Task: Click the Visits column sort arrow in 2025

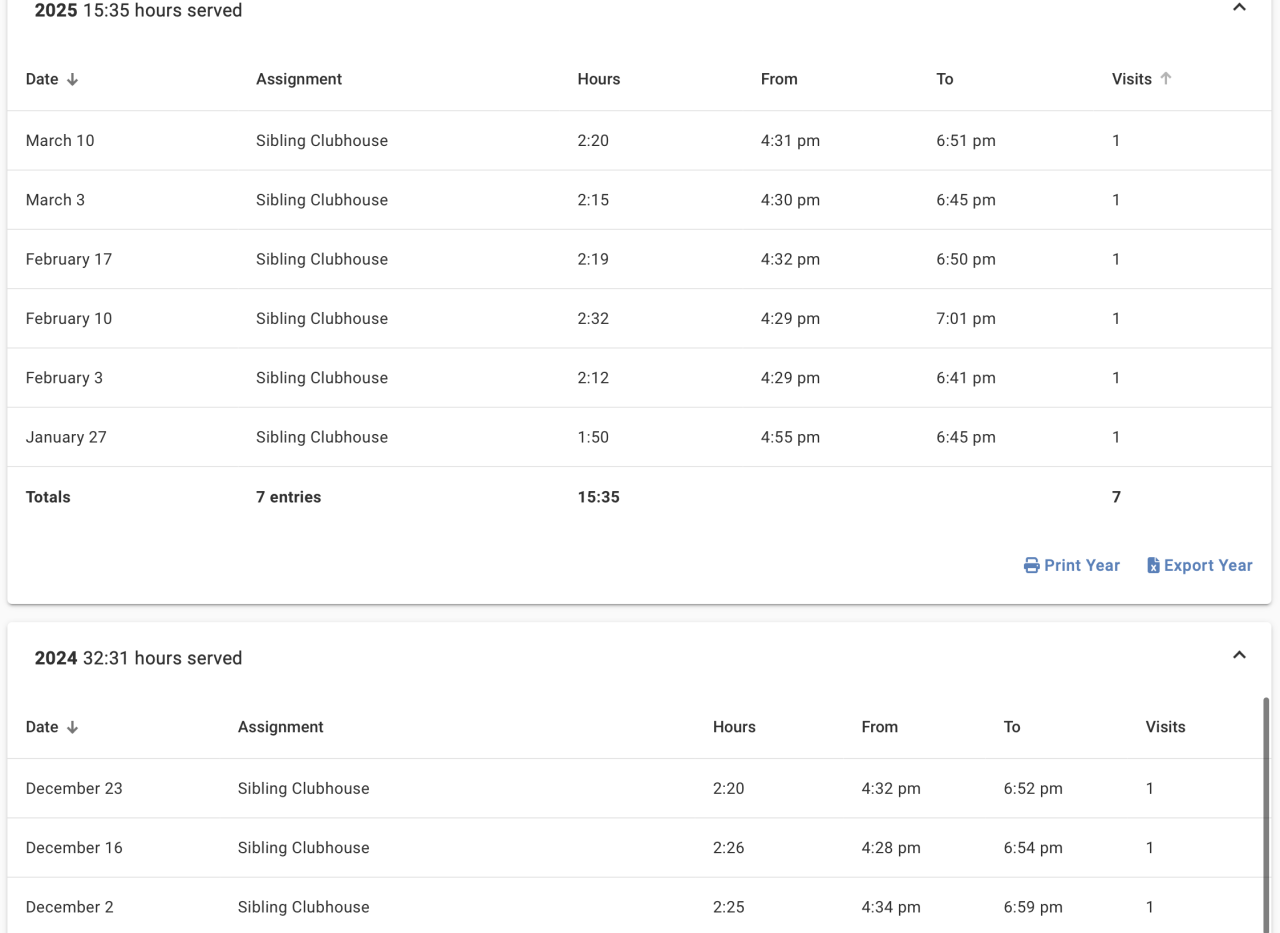Action: [1166, 79]
